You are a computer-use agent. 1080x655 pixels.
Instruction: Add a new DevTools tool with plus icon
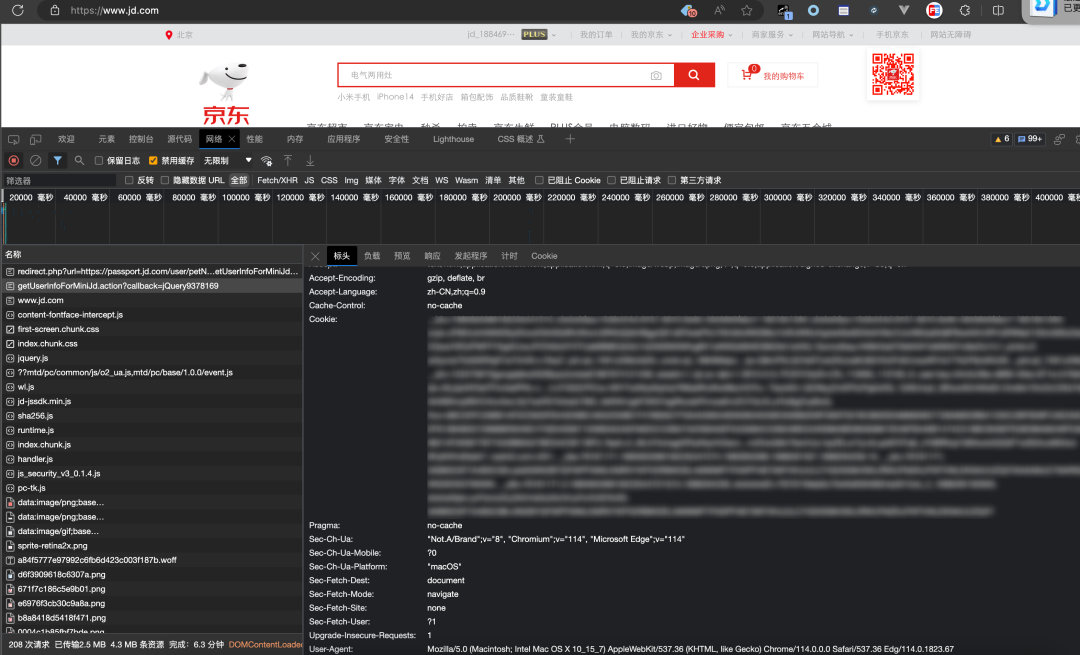pos(570,139)
